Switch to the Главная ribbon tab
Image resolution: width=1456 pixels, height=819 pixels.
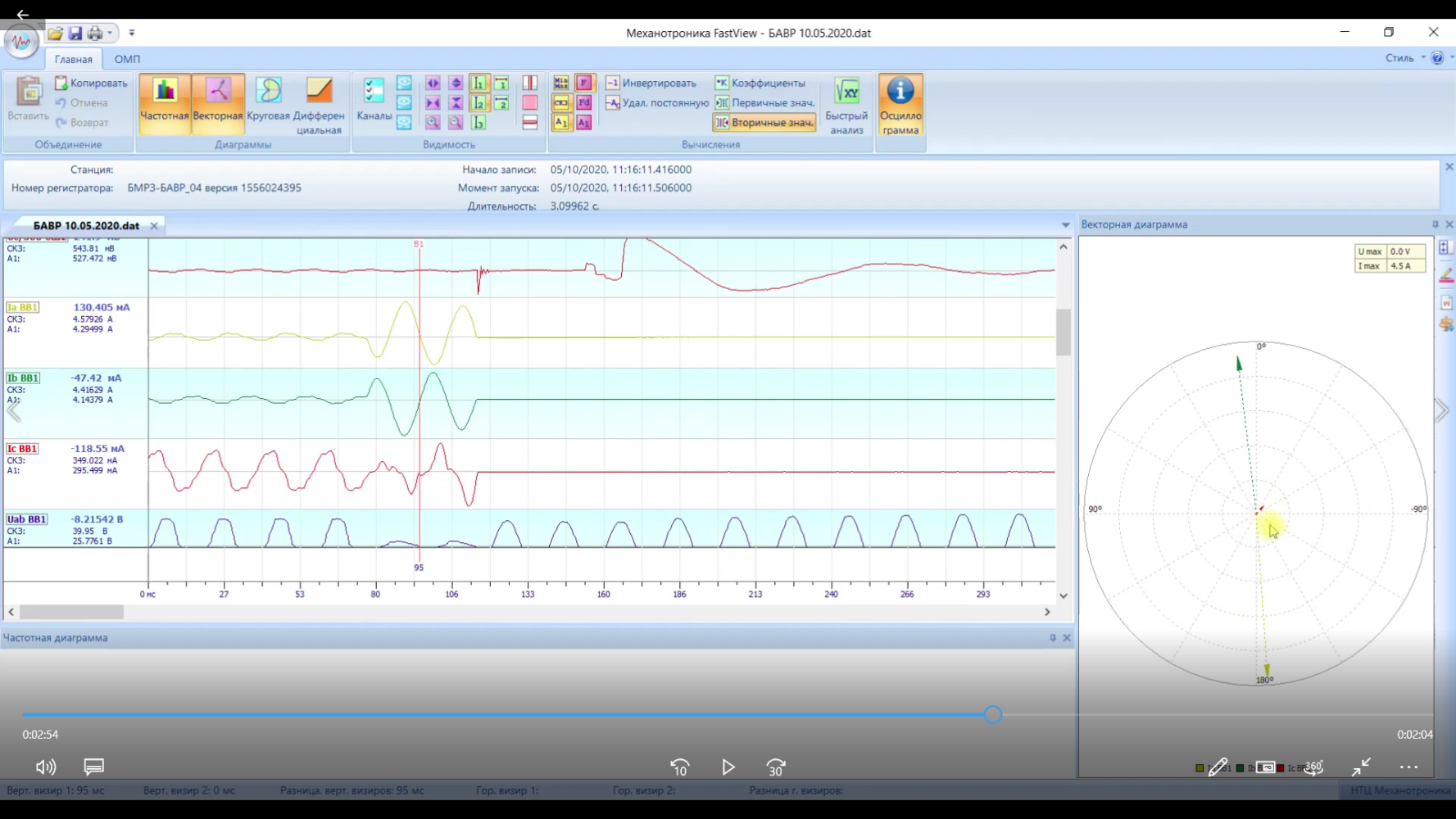[x=74, y=59]
